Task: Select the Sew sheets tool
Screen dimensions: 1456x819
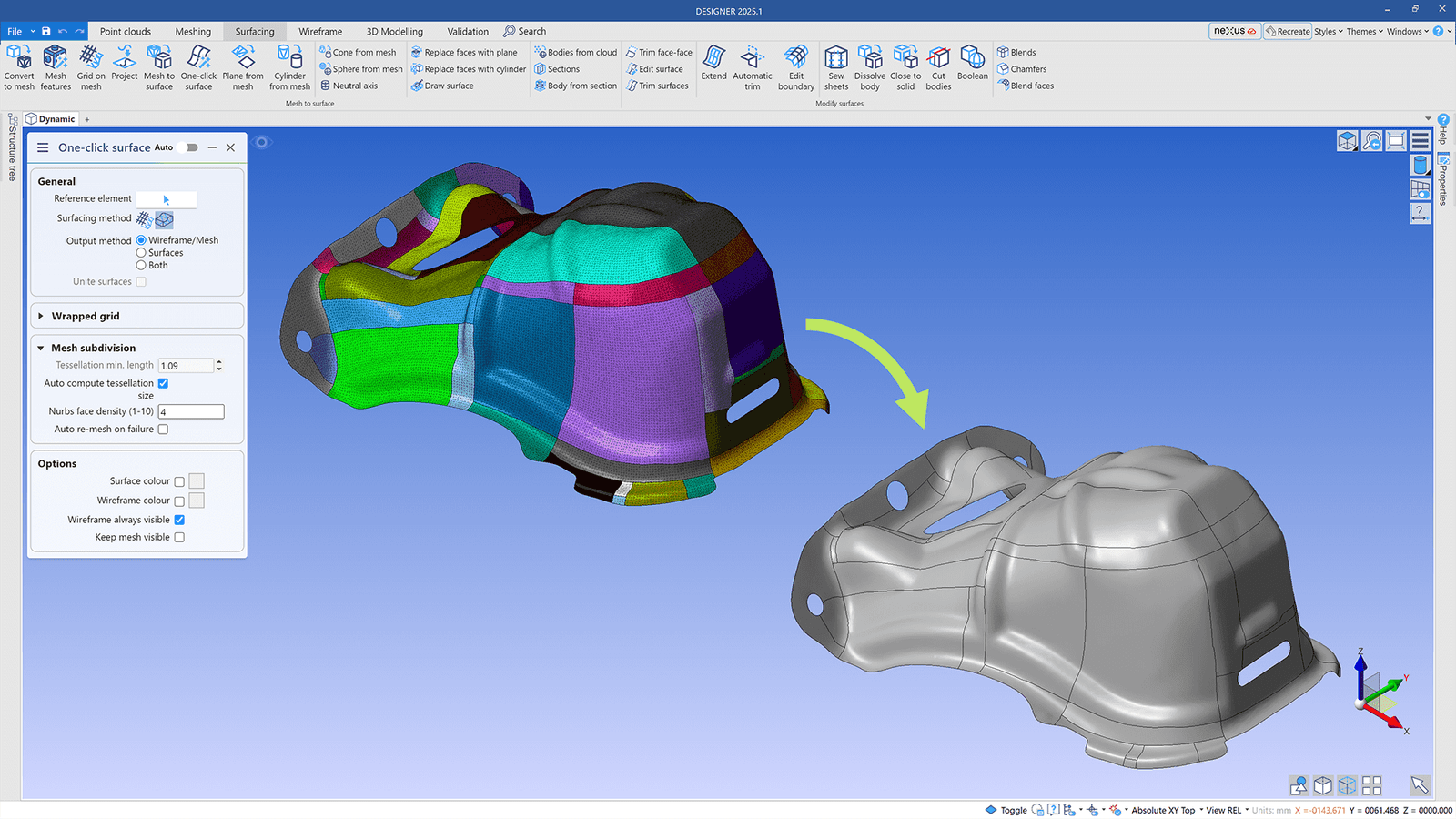Action: pos(836,67)
